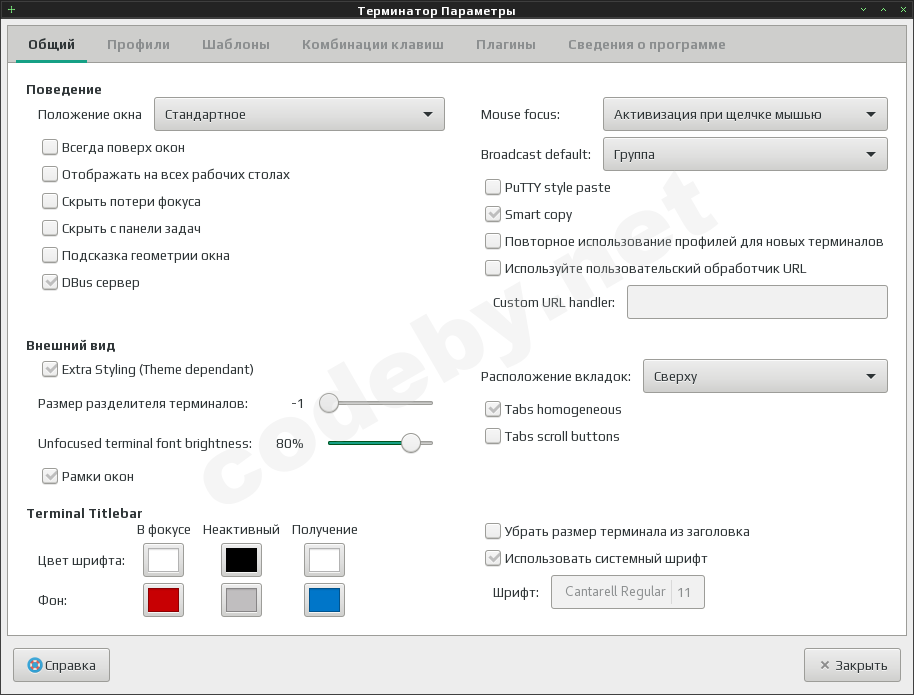Switch to the Общий tab
The height and width of the screenshot is (695, 914).
pos(51,44)
